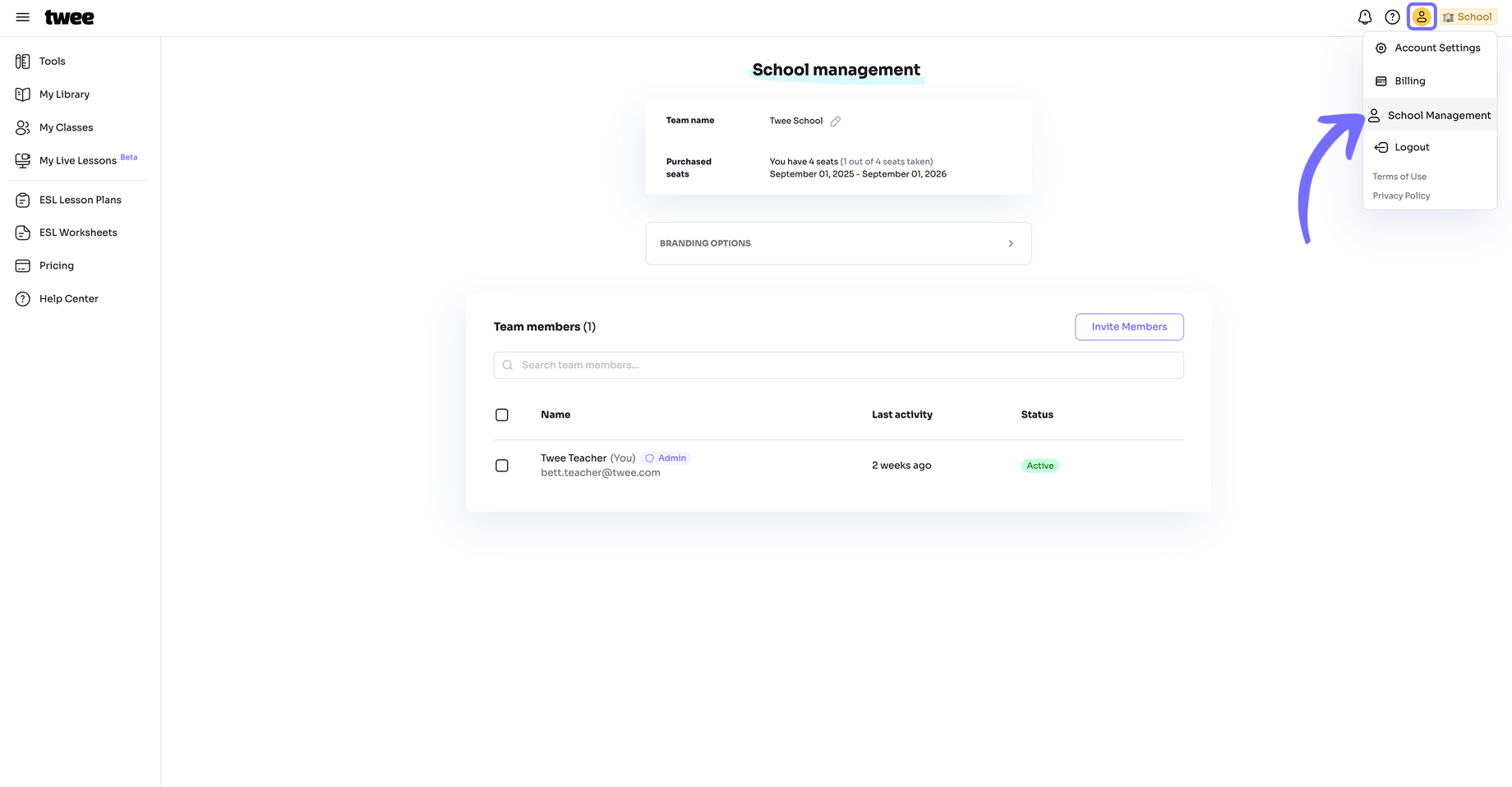Screen dimensions: 1512x787
Task: Click the 2 weeks ago activity cell
Action: click(x=901, y=466)
